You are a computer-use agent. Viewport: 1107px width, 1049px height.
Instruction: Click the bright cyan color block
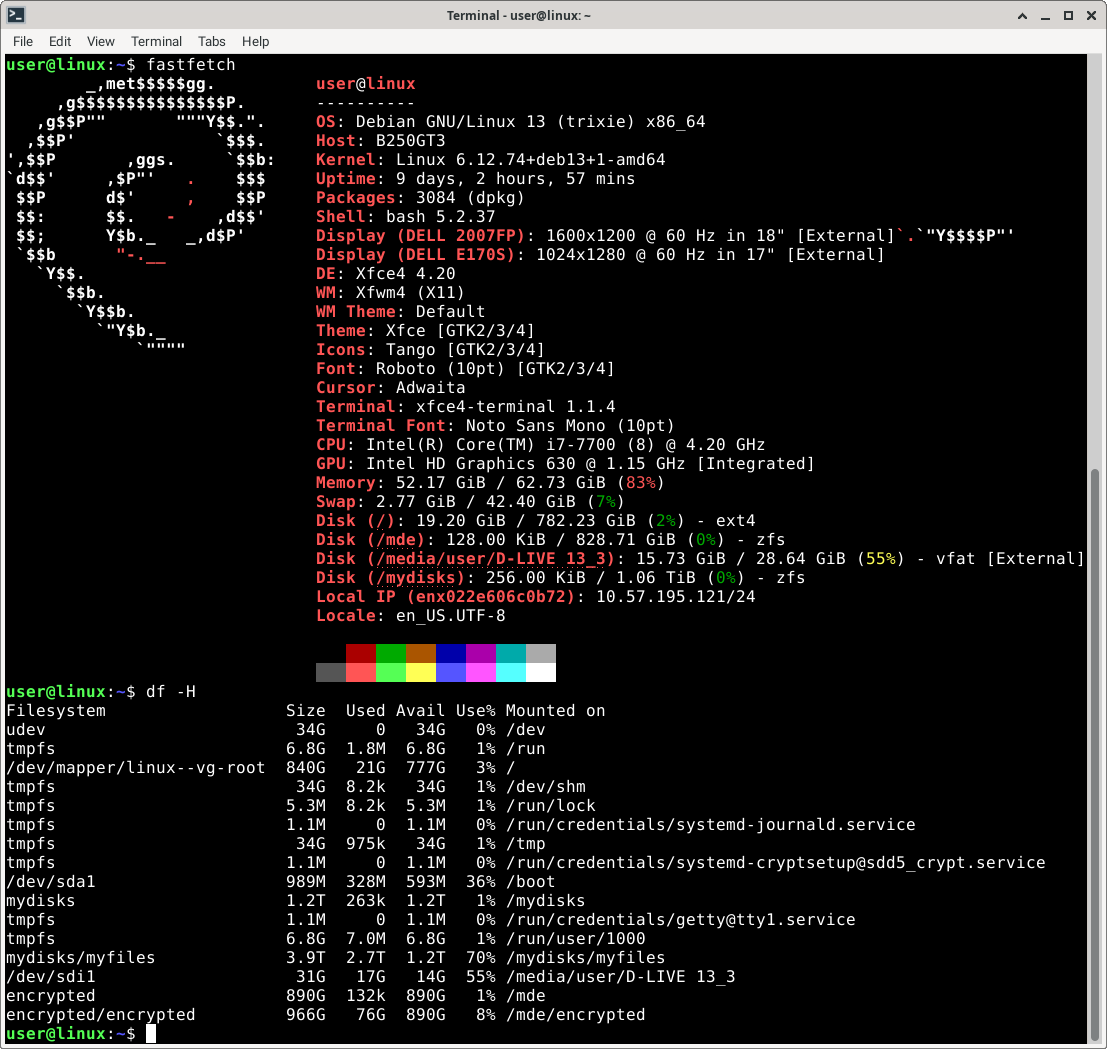tap(511, 672)
